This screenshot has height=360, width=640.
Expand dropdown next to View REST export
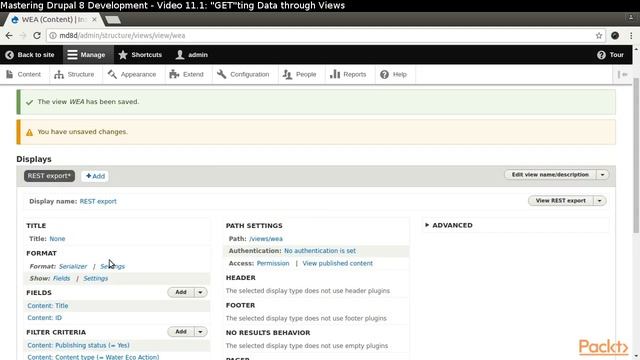pyautogui.click(x=600, y=201)
